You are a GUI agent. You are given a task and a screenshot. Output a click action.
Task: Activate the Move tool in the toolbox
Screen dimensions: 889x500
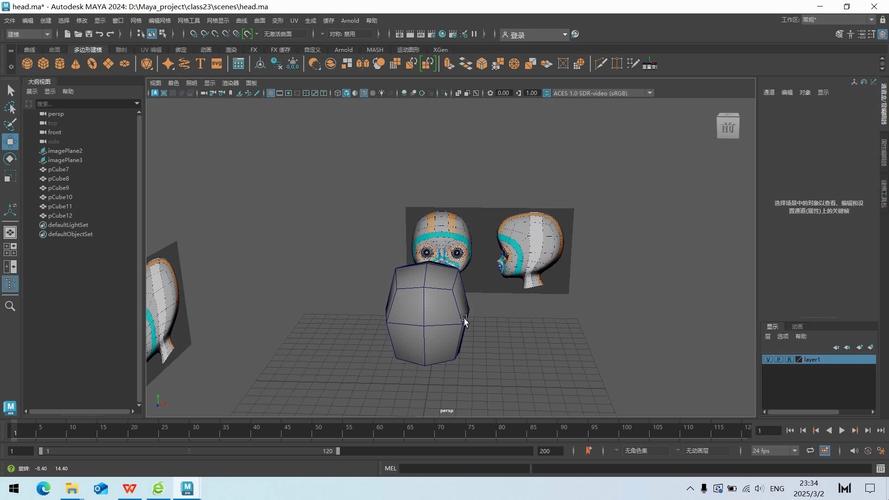10,141
